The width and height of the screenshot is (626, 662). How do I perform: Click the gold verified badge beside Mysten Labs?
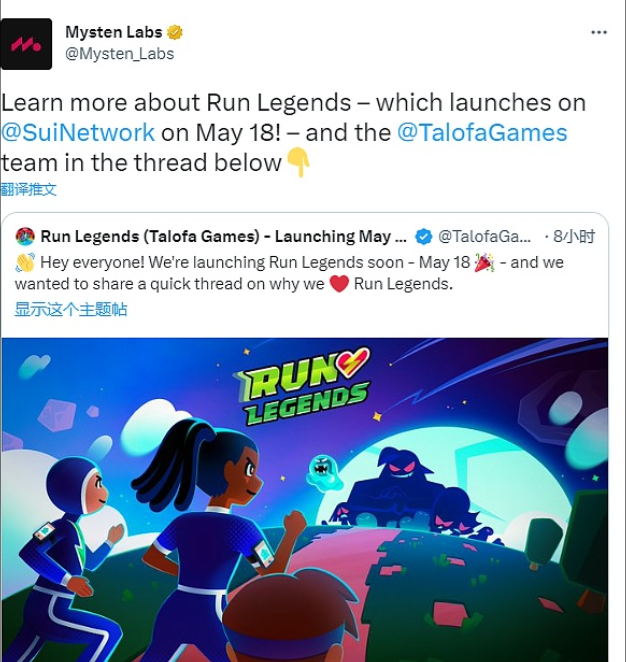[x=175, y=32]
